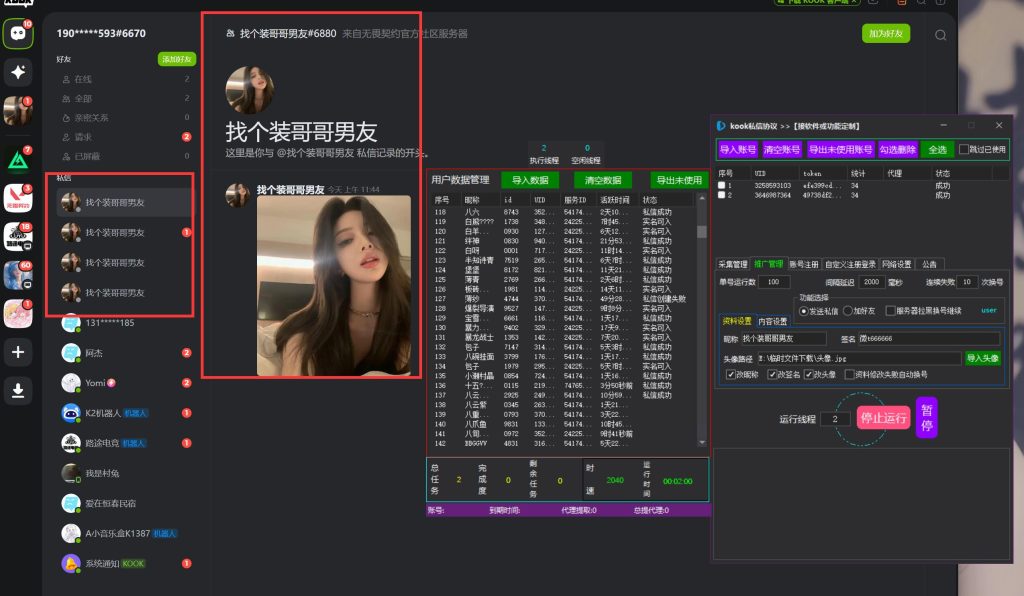Open 系统通知 bell notification chat
Screen dimensions: 1024x596
[x=71, y=563]
